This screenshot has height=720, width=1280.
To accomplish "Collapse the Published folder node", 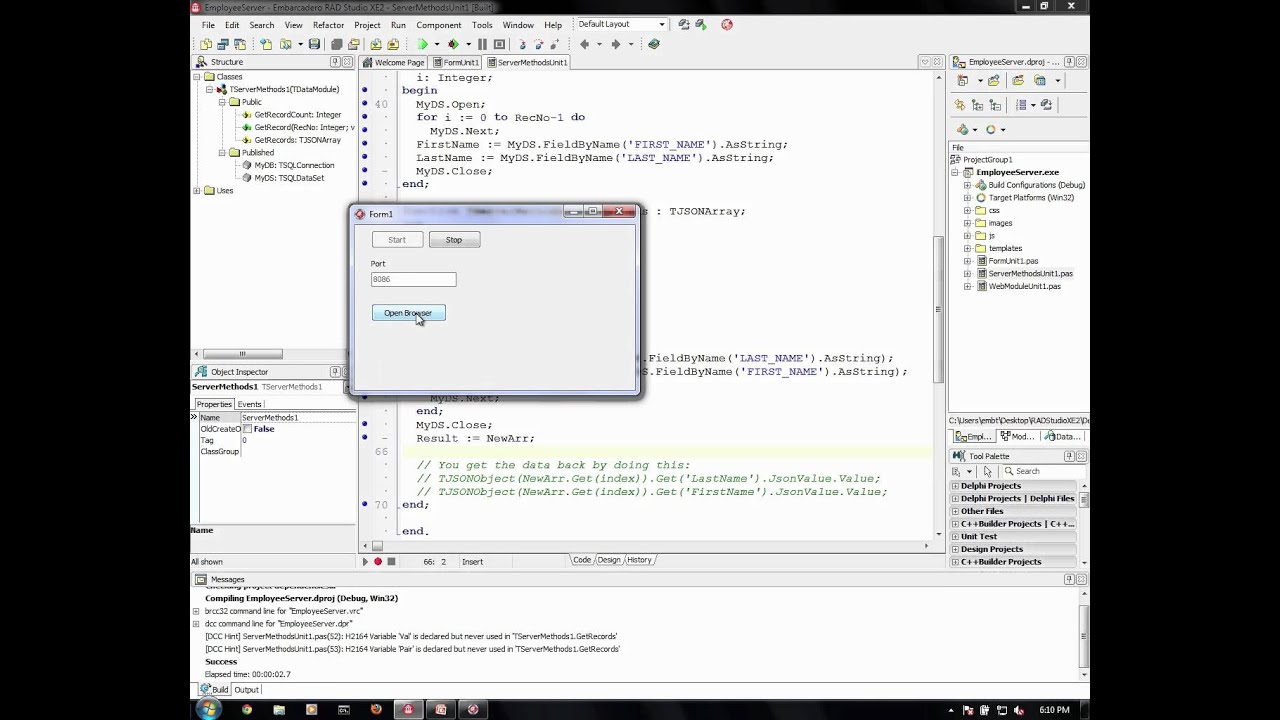I will [x=222, y=153].
